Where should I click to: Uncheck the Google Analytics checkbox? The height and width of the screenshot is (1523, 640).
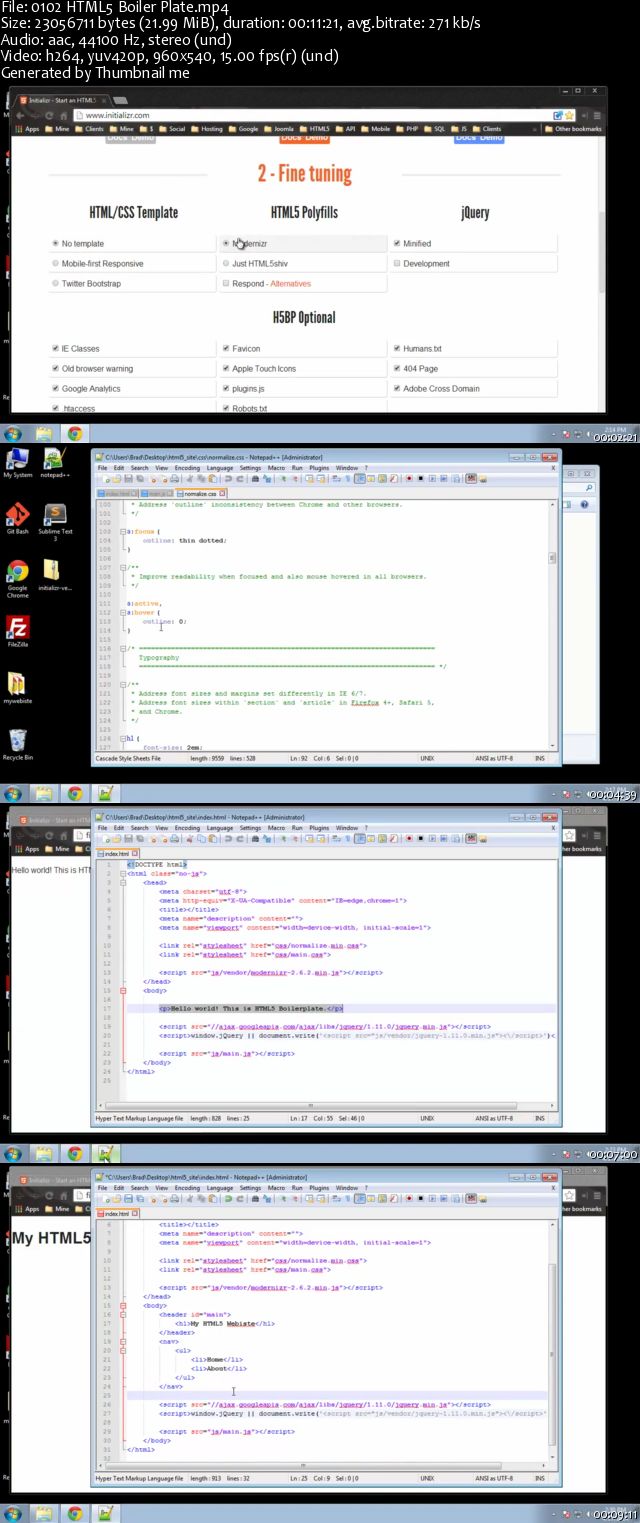coord(56,389)
